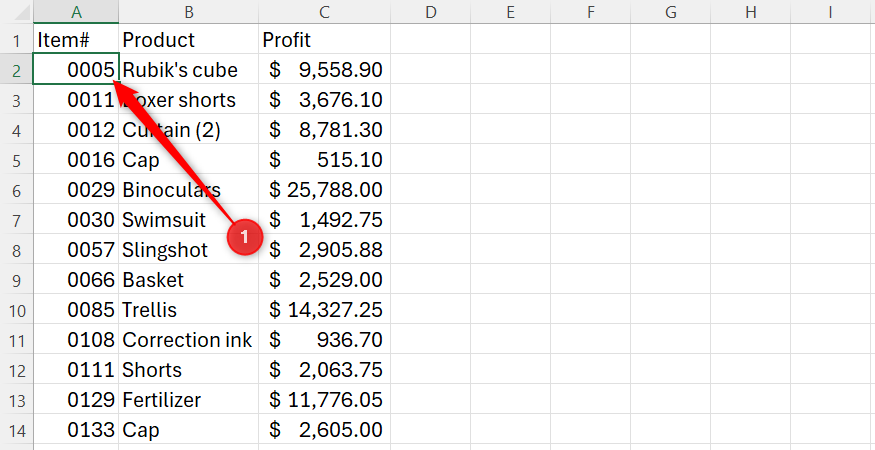Select column A header

76,12
